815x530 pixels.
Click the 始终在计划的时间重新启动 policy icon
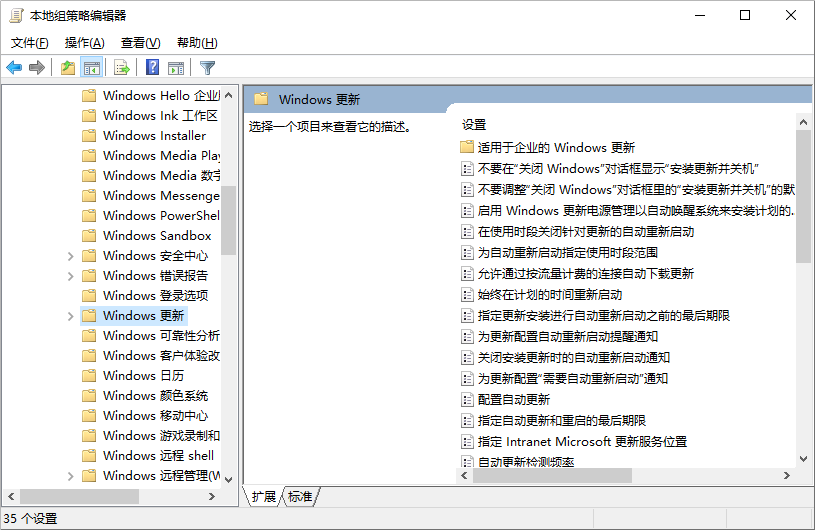tap(467, 295)
